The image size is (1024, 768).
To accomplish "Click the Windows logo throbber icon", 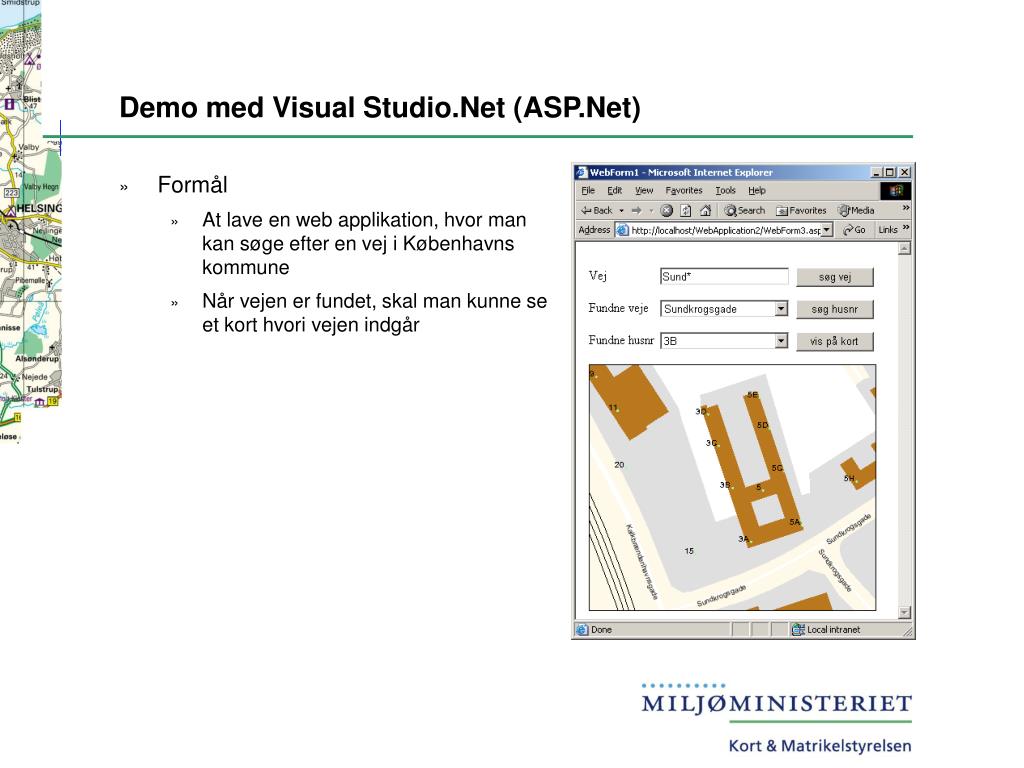I will click(895, 191).
